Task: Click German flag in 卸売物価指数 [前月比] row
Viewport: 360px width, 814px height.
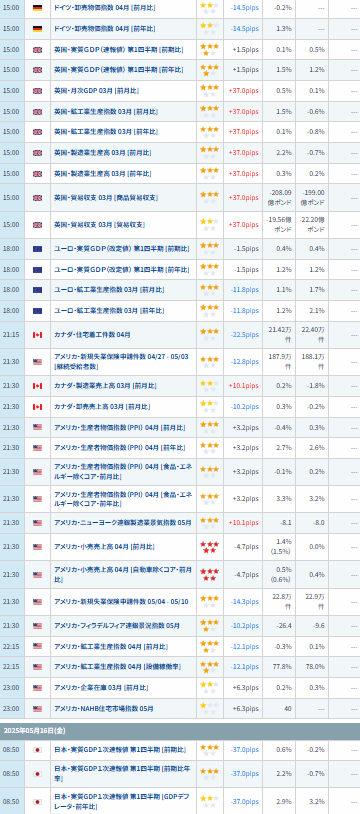Action: coord(37,8)
